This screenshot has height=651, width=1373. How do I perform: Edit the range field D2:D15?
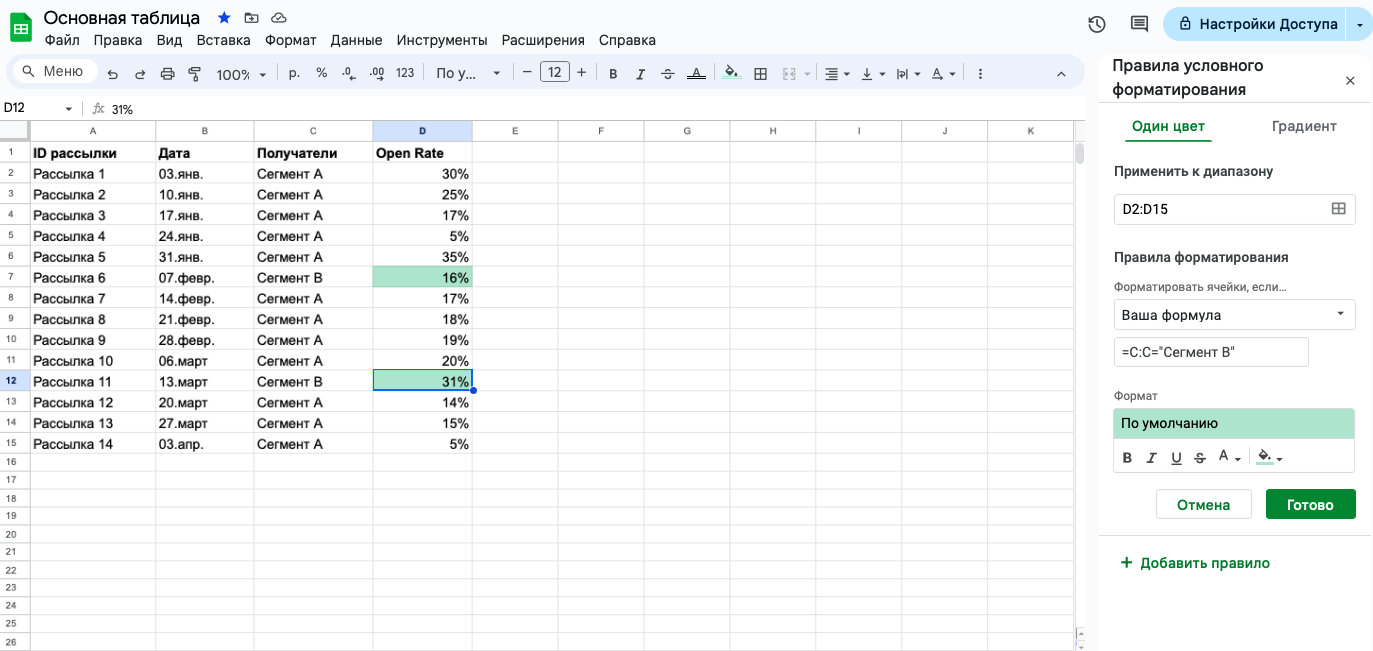point(1234,209)
